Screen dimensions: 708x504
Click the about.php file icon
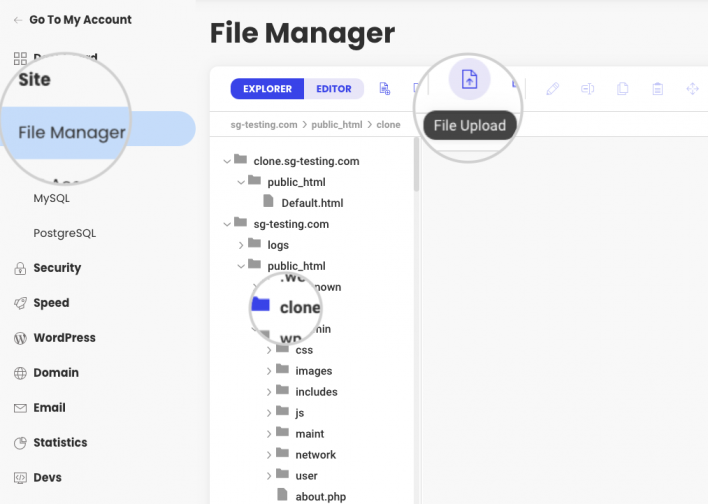click(282, 494)
